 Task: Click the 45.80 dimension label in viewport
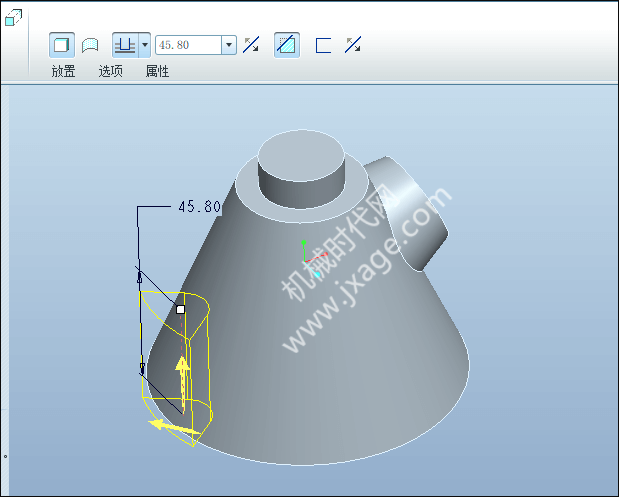(199, 206)
